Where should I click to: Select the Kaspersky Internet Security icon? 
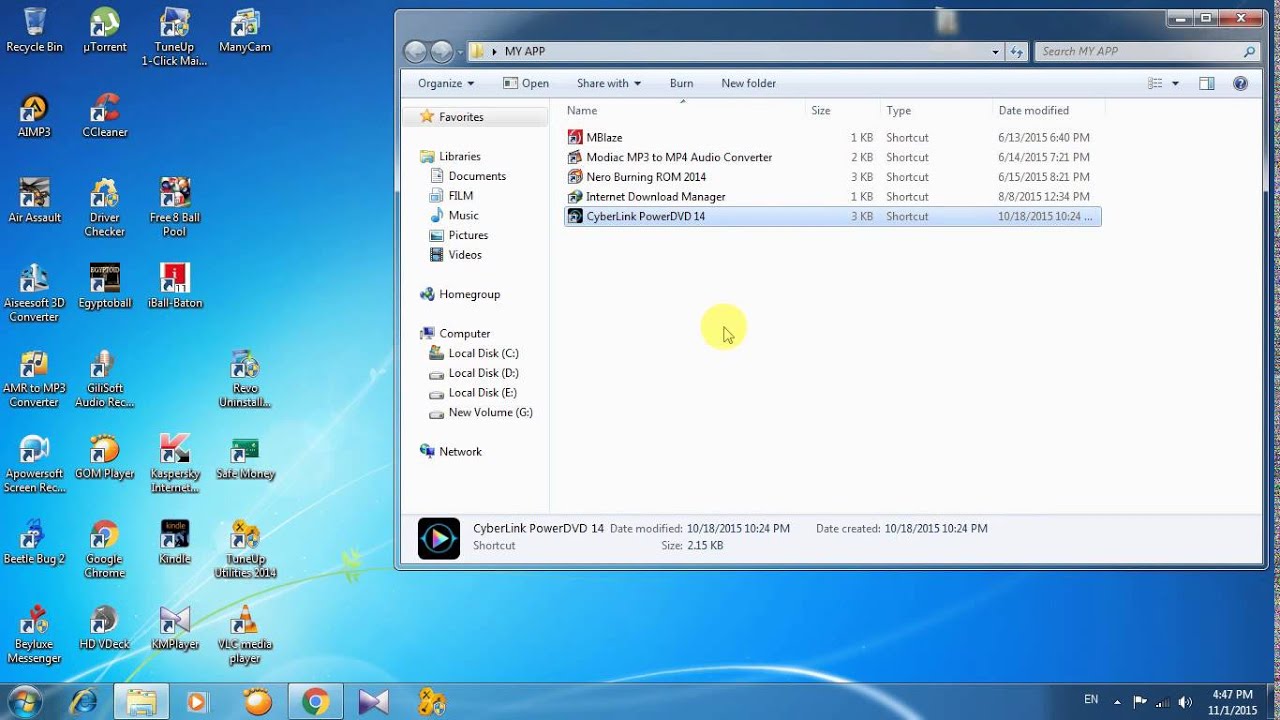174,464
